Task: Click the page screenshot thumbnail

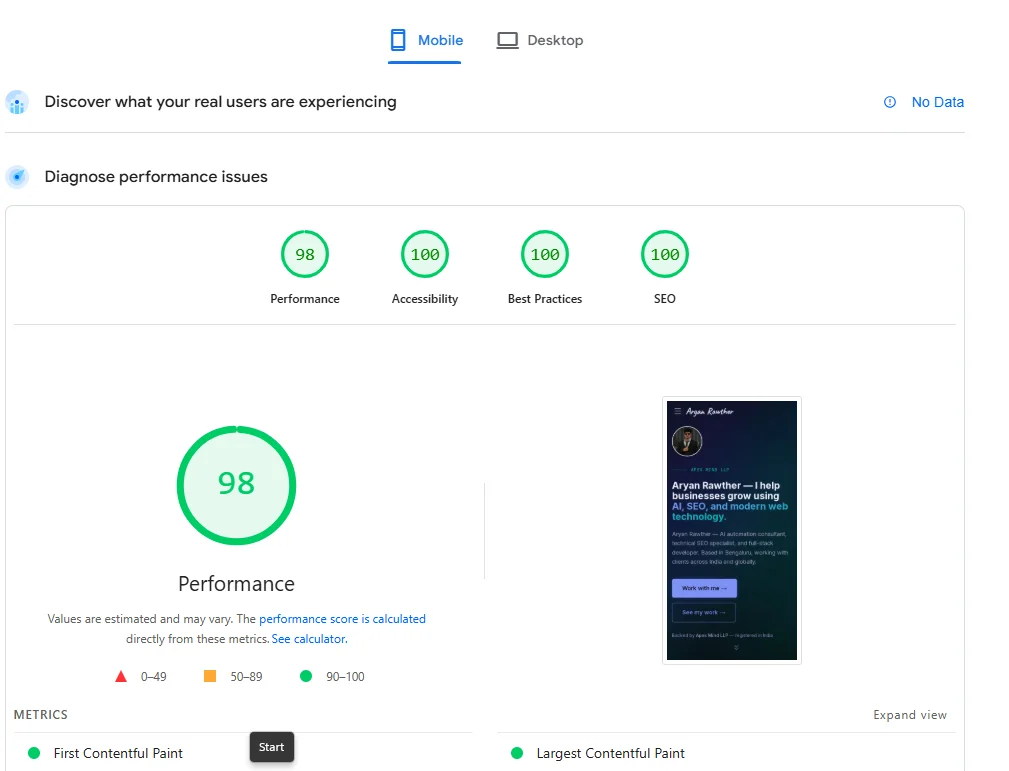Action: (731, 530)
